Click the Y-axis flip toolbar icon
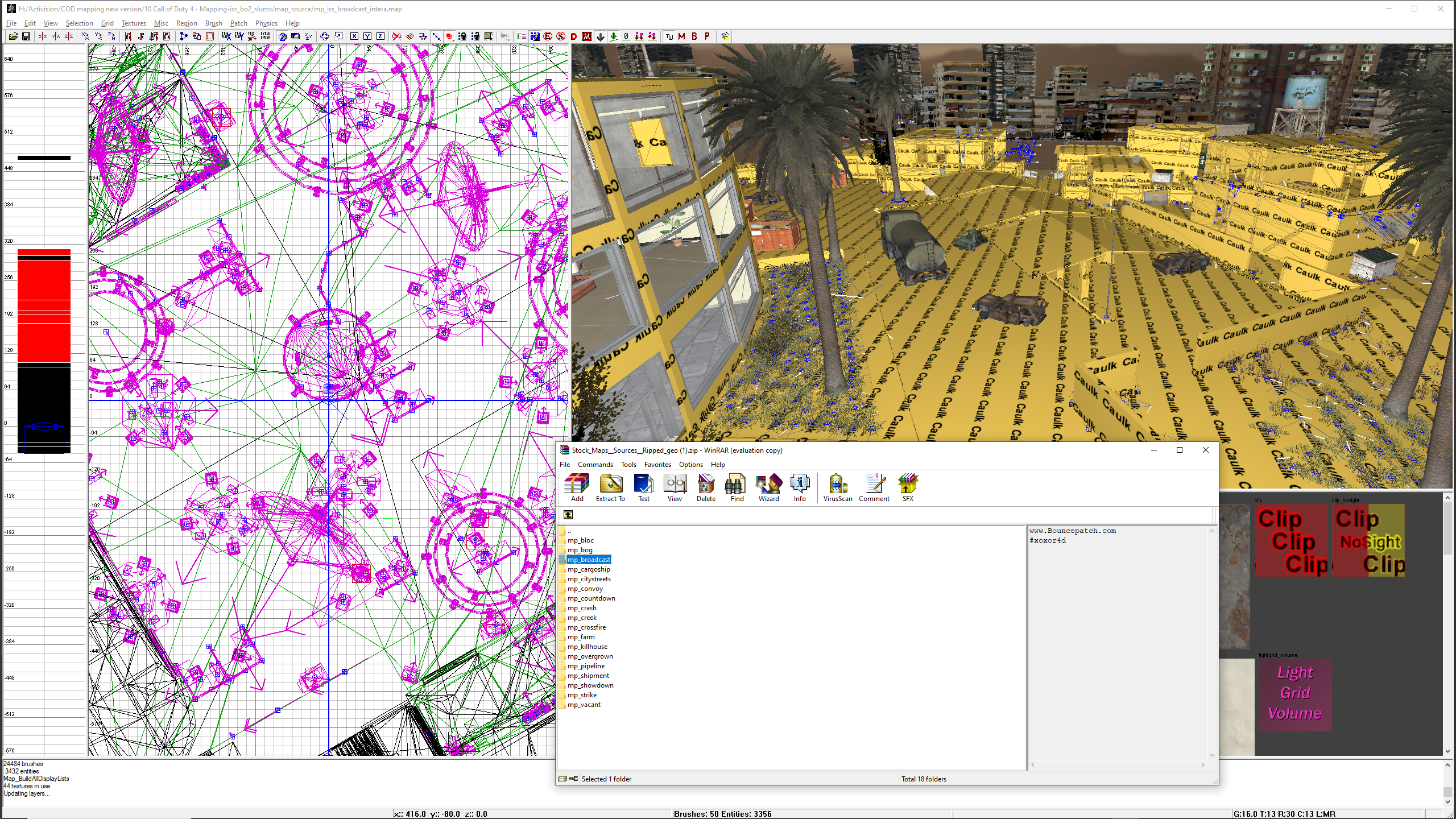 56,36
